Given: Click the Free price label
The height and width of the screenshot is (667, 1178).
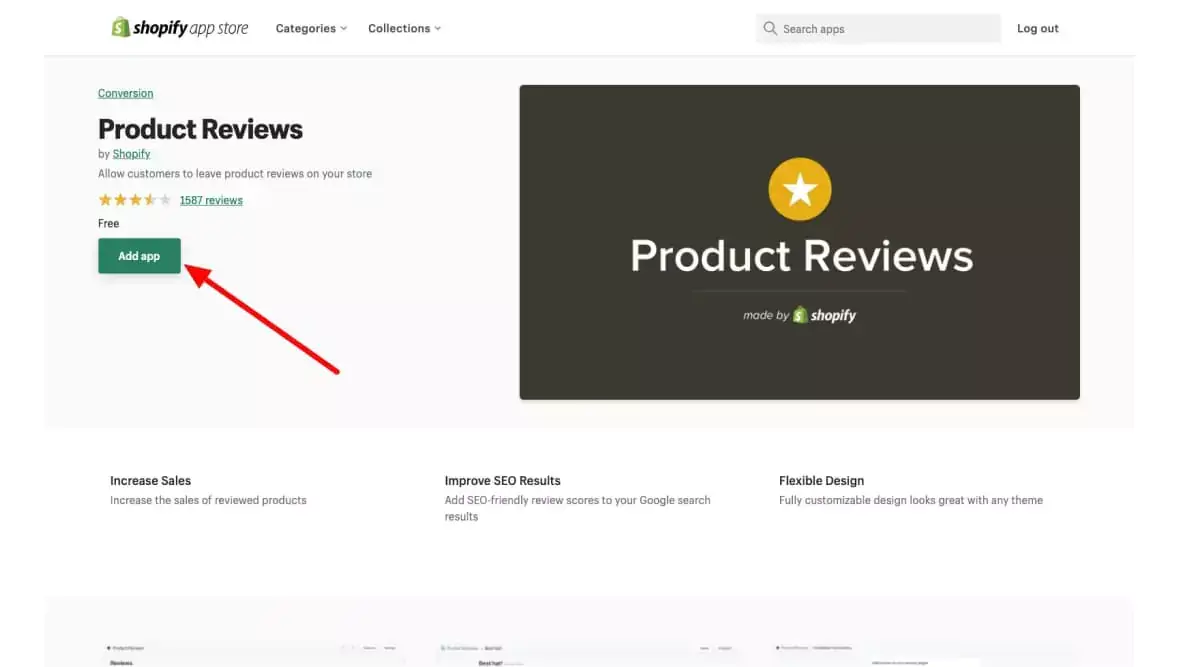Looking at the screenshot, I should point(108,223).
